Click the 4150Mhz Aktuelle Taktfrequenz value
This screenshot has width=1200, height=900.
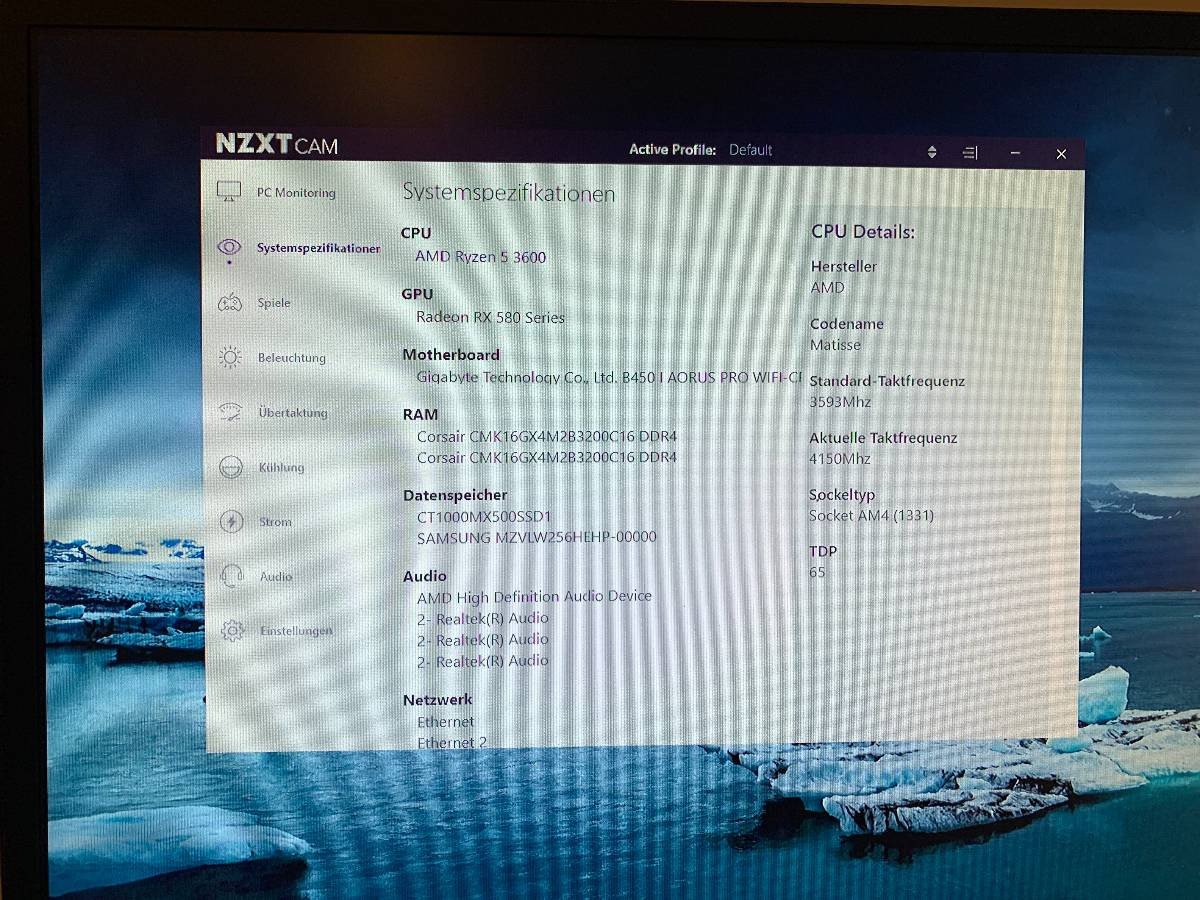pyautogui.click(x=840, y=459)
